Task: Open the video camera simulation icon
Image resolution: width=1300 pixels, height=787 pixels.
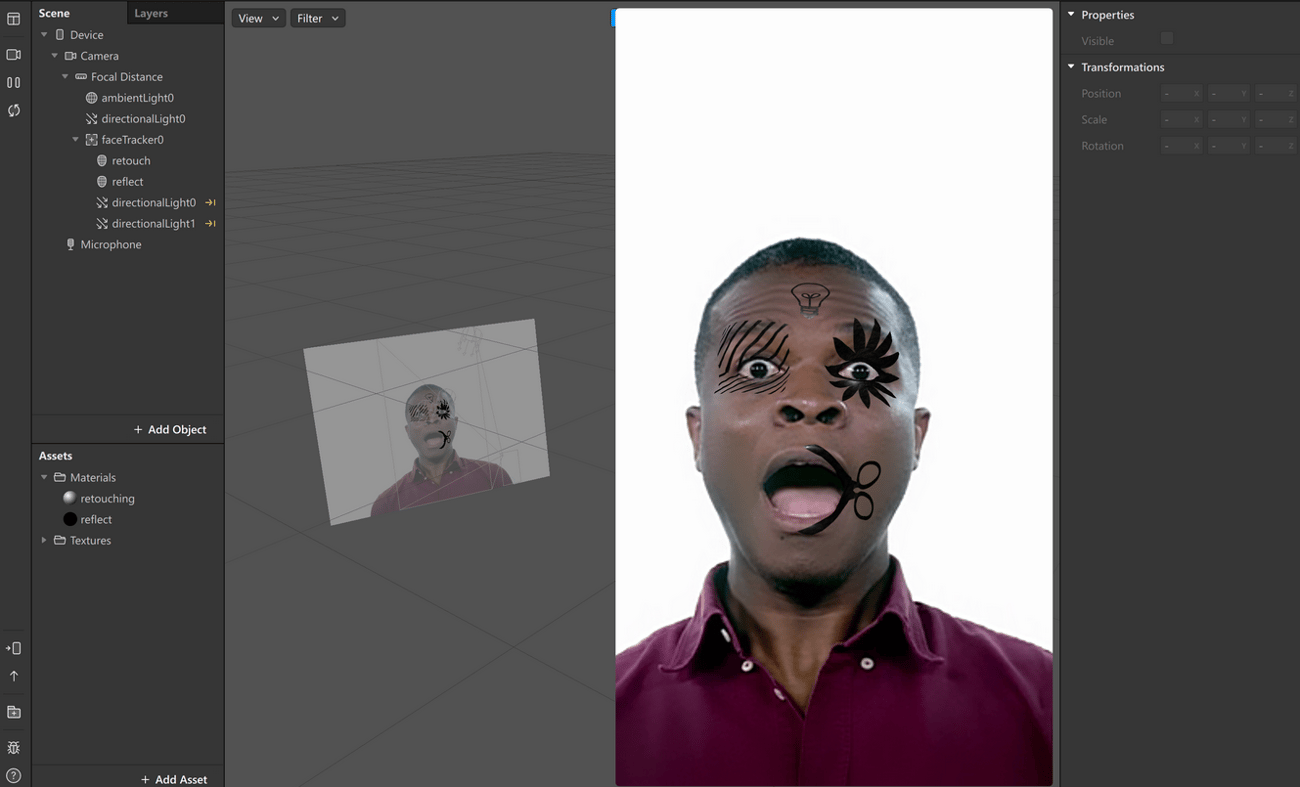Action: (x=13, y=54)
